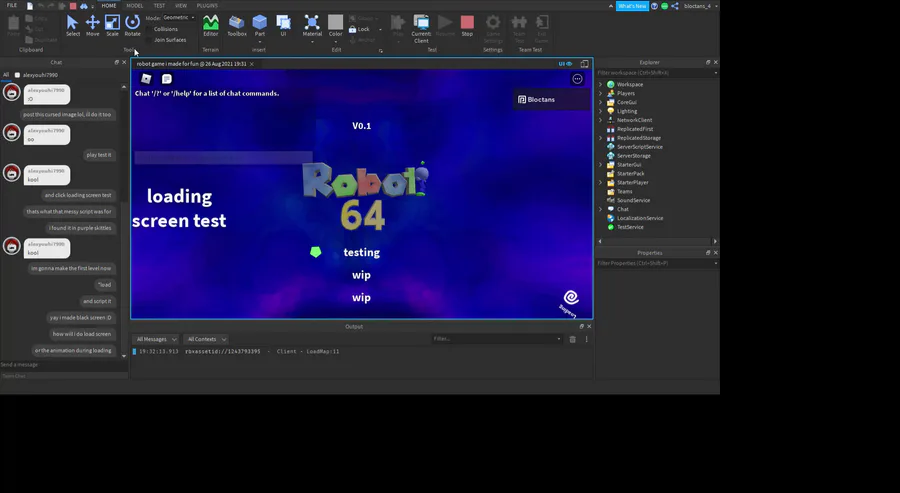The image size is (900, 493).
Task: Open the UI insert tool
Action: point(283,26)
